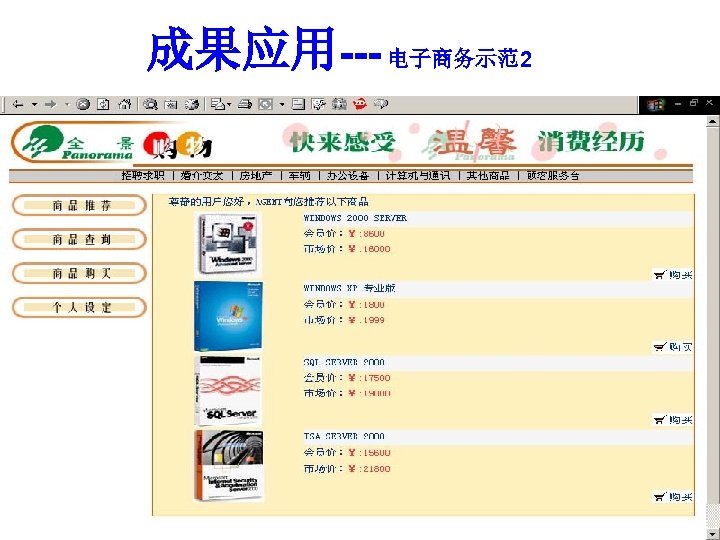Open the 其他商品 navigation item
Image resolution: width=720 pixels, height=540 pixels.
point(488,175)
